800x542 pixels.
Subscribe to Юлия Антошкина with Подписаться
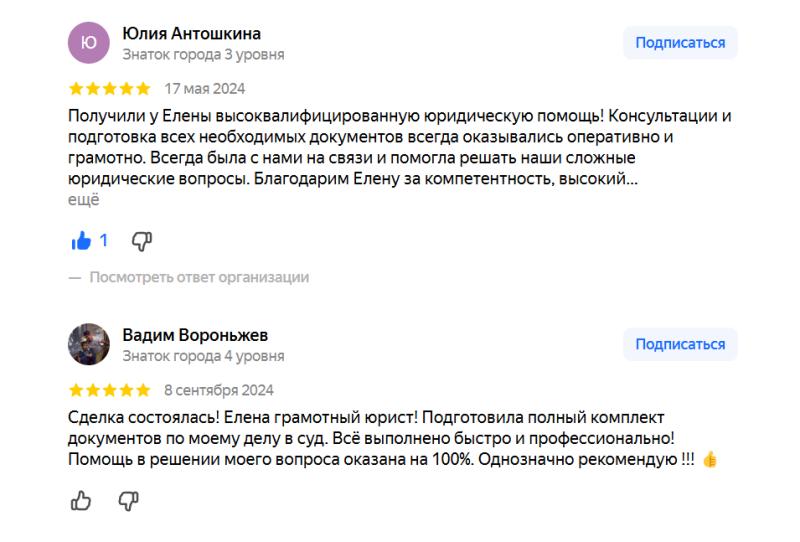point(680,43)
